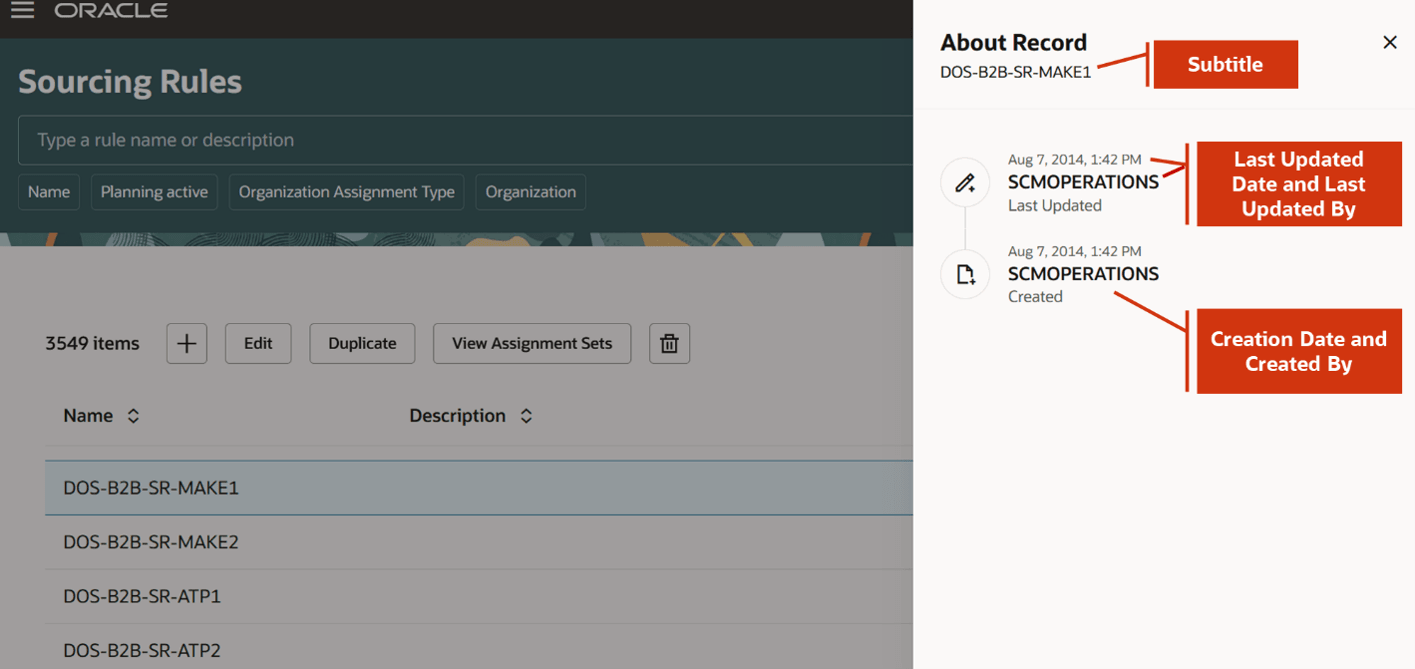
Task: Click SCMOPERATIONS above Last Updated
Action: (1083, 182)
